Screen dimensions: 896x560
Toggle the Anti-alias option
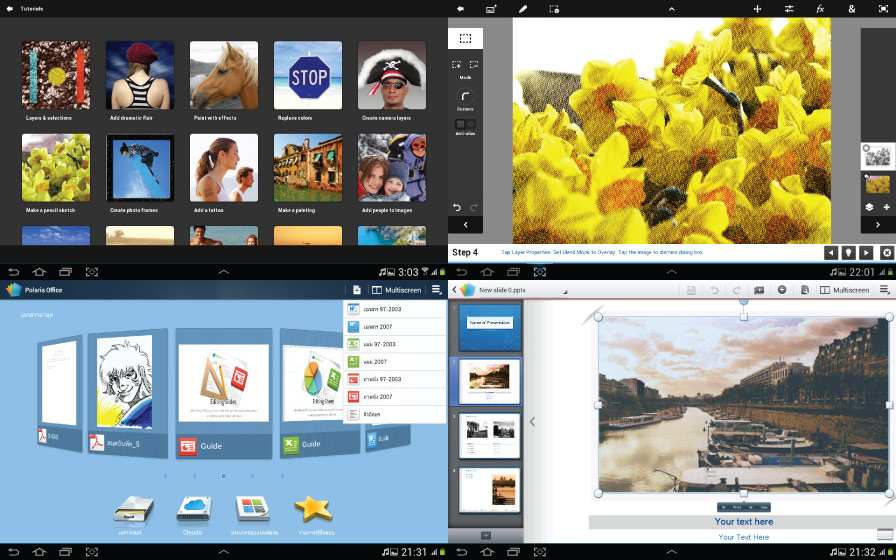click(465, 125)
